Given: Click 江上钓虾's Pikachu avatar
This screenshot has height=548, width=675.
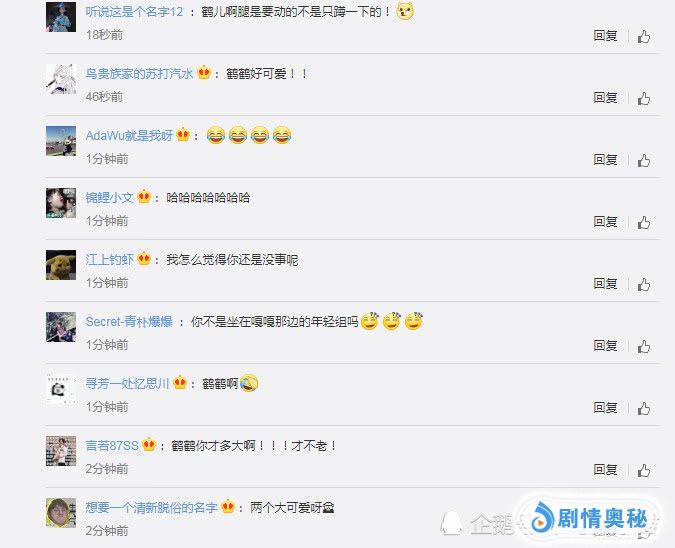Looking at the screenshot, I should click(61, 265).
